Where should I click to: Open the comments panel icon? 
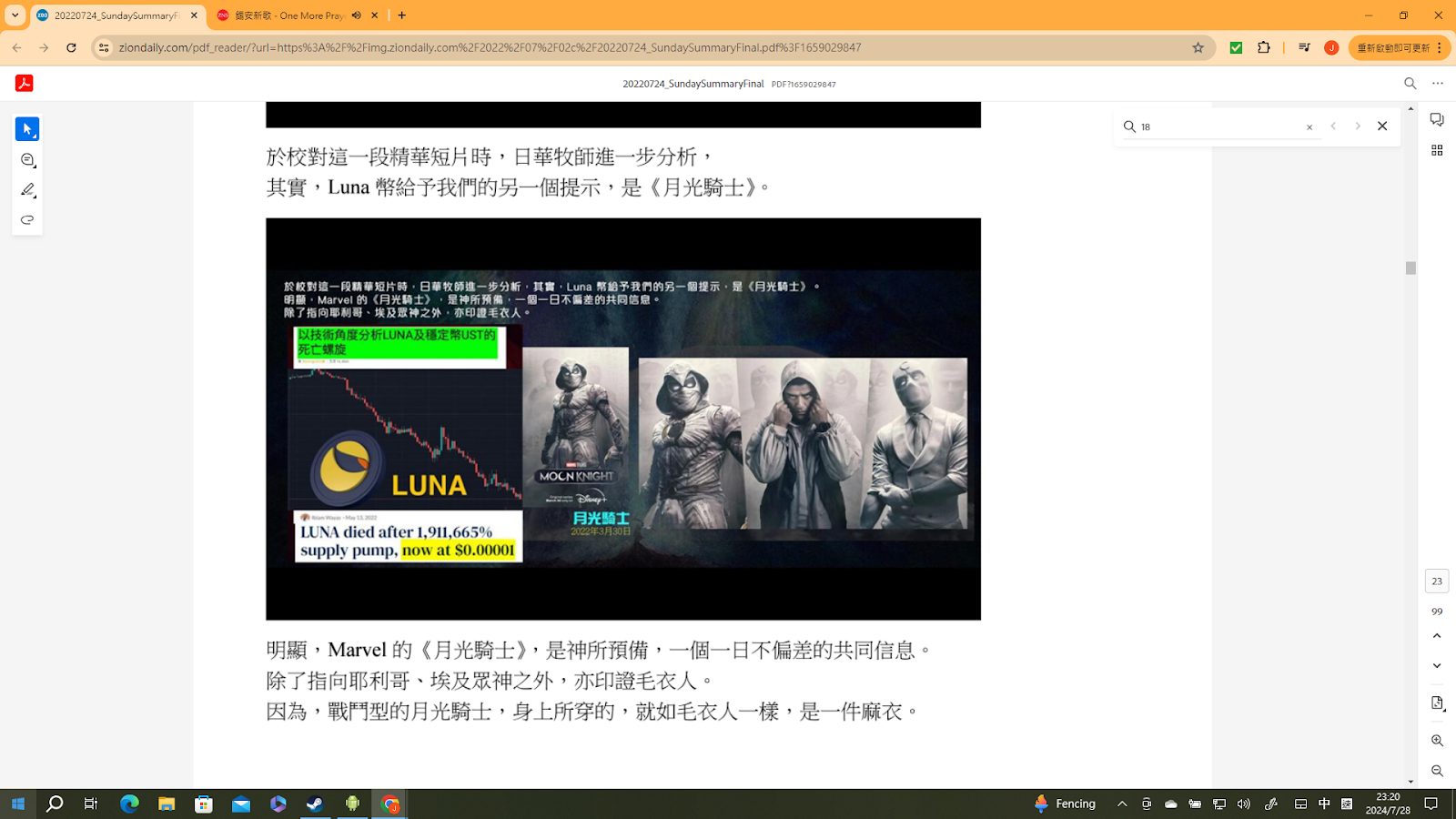(x=1437, y=120)
